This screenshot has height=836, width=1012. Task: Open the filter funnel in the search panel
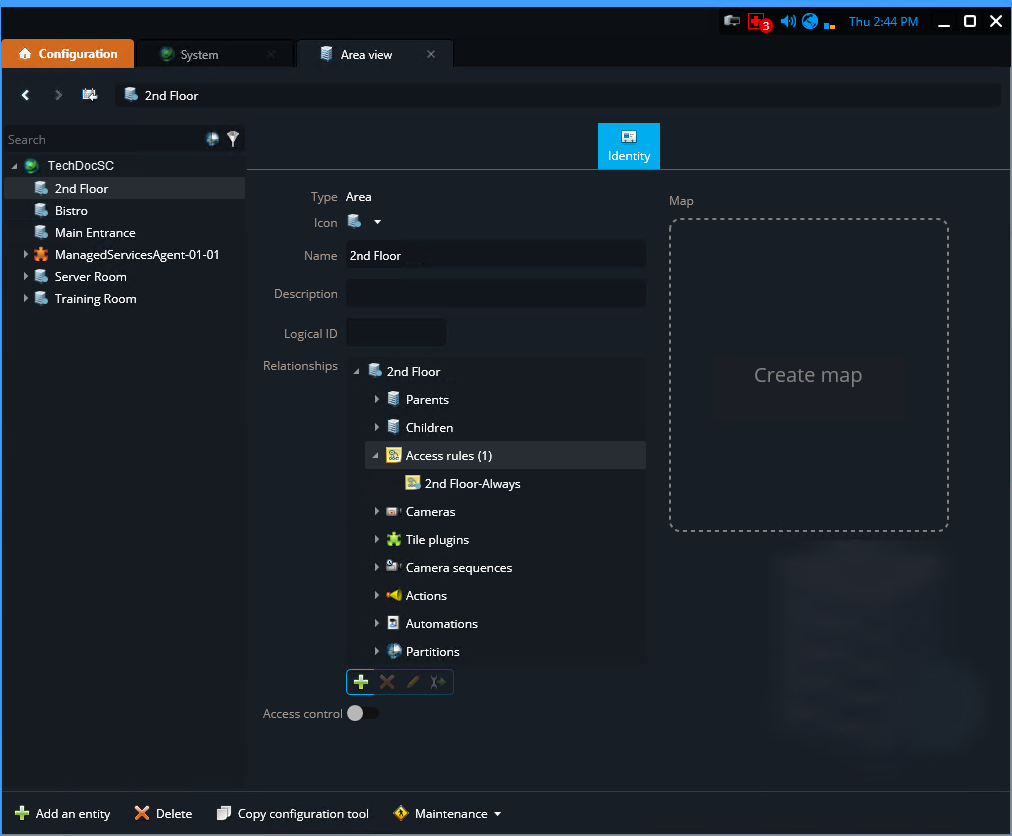pyautogui.click(x=233, y=139)
